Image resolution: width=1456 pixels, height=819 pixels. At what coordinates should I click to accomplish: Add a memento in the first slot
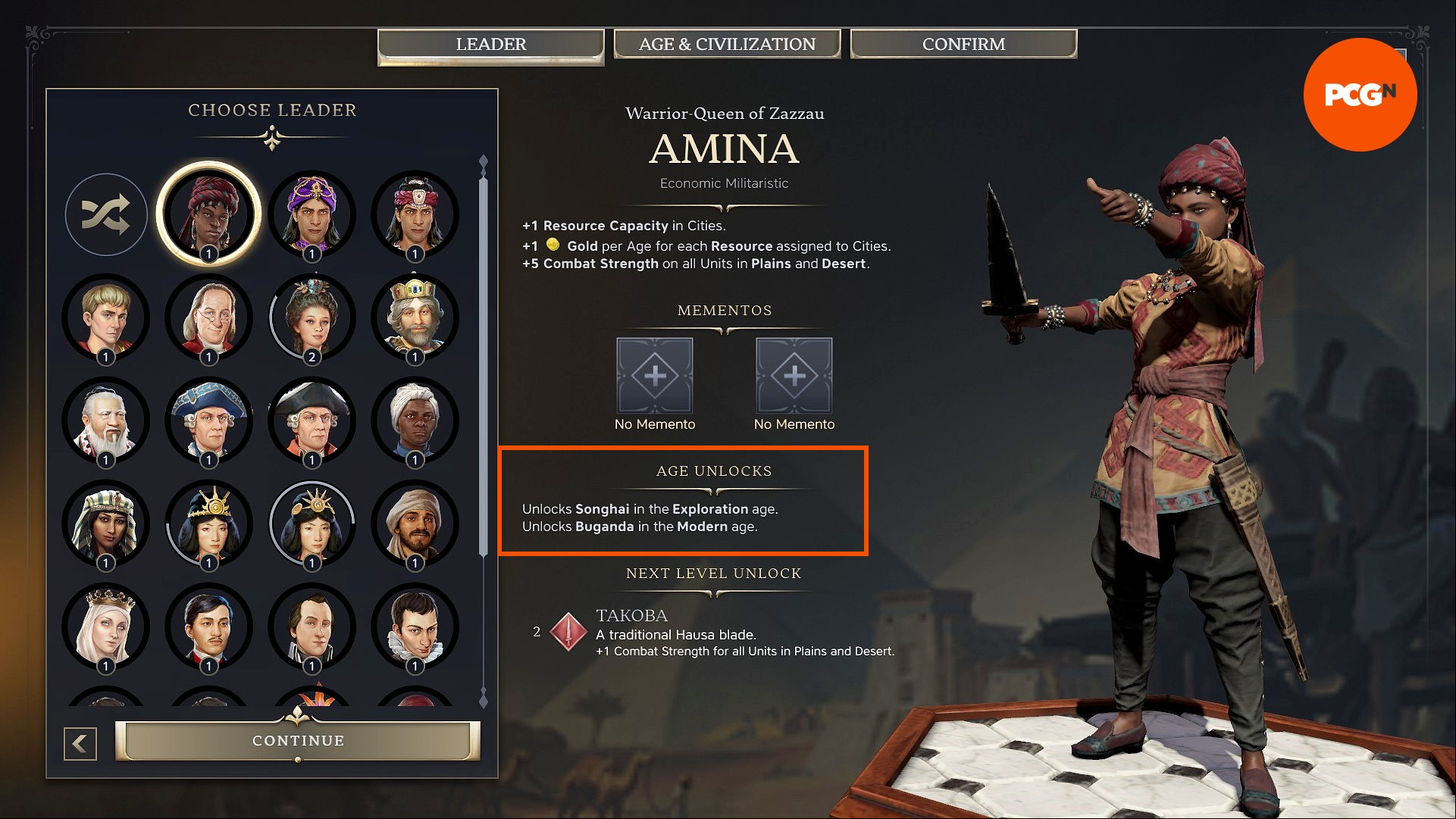click(x=655, y=375)
